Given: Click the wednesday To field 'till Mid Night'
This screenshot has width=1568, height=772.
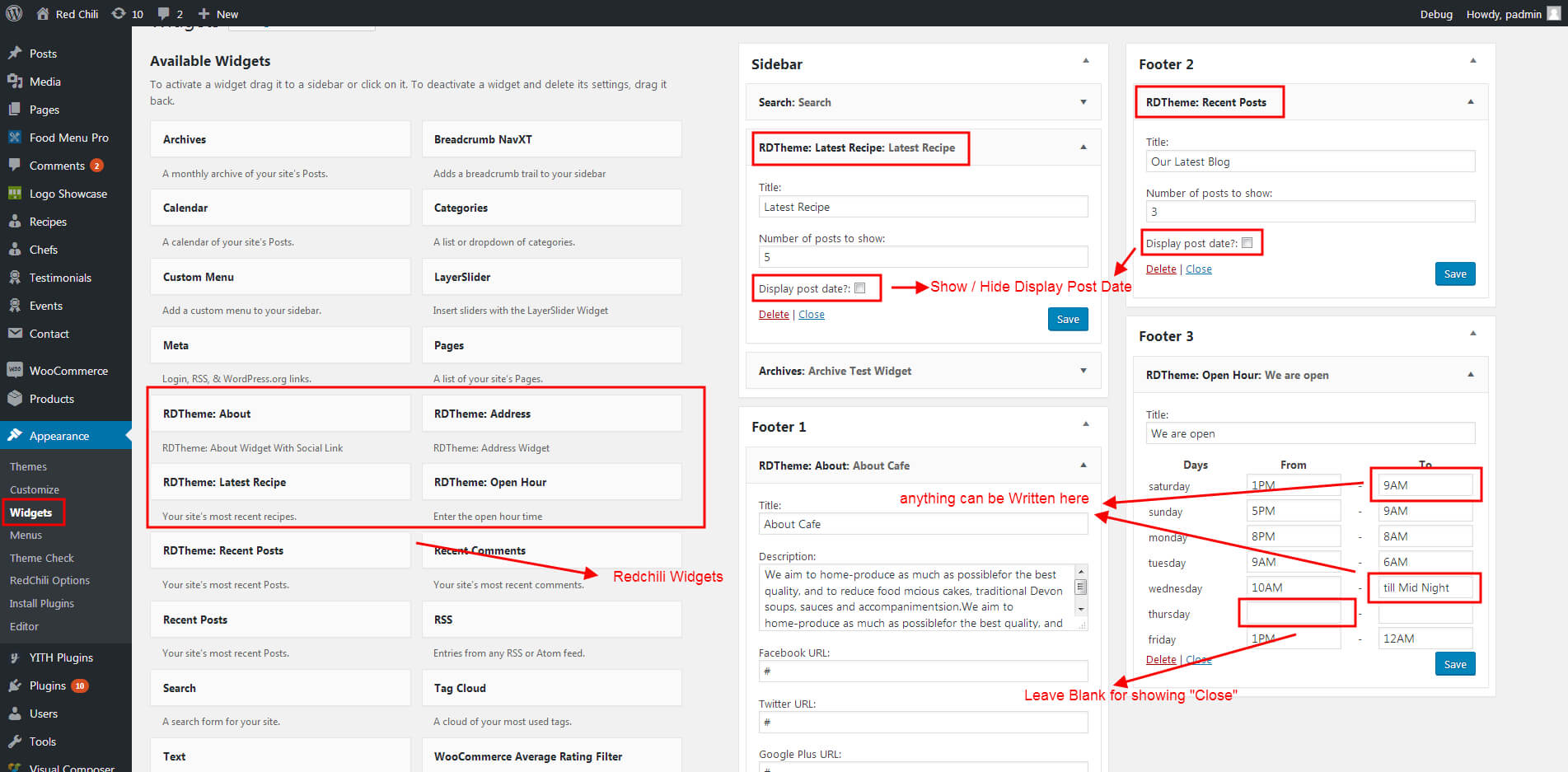Looking at the screenshot, I should pyautogui.click(x=1425, y=587).
